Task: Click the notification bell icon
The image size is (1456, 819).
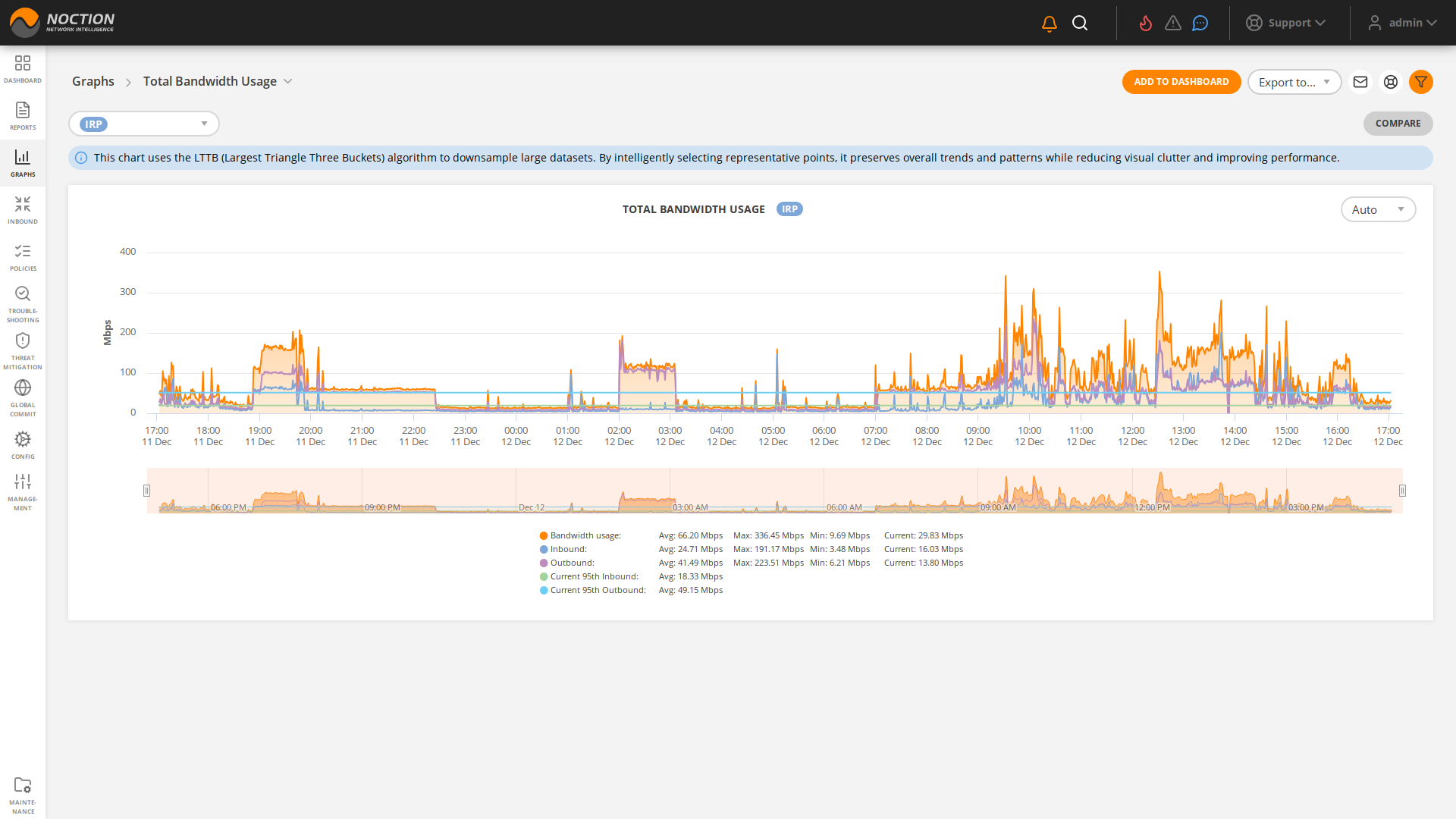Action: pyautogui.click(x=1049, y=23)
